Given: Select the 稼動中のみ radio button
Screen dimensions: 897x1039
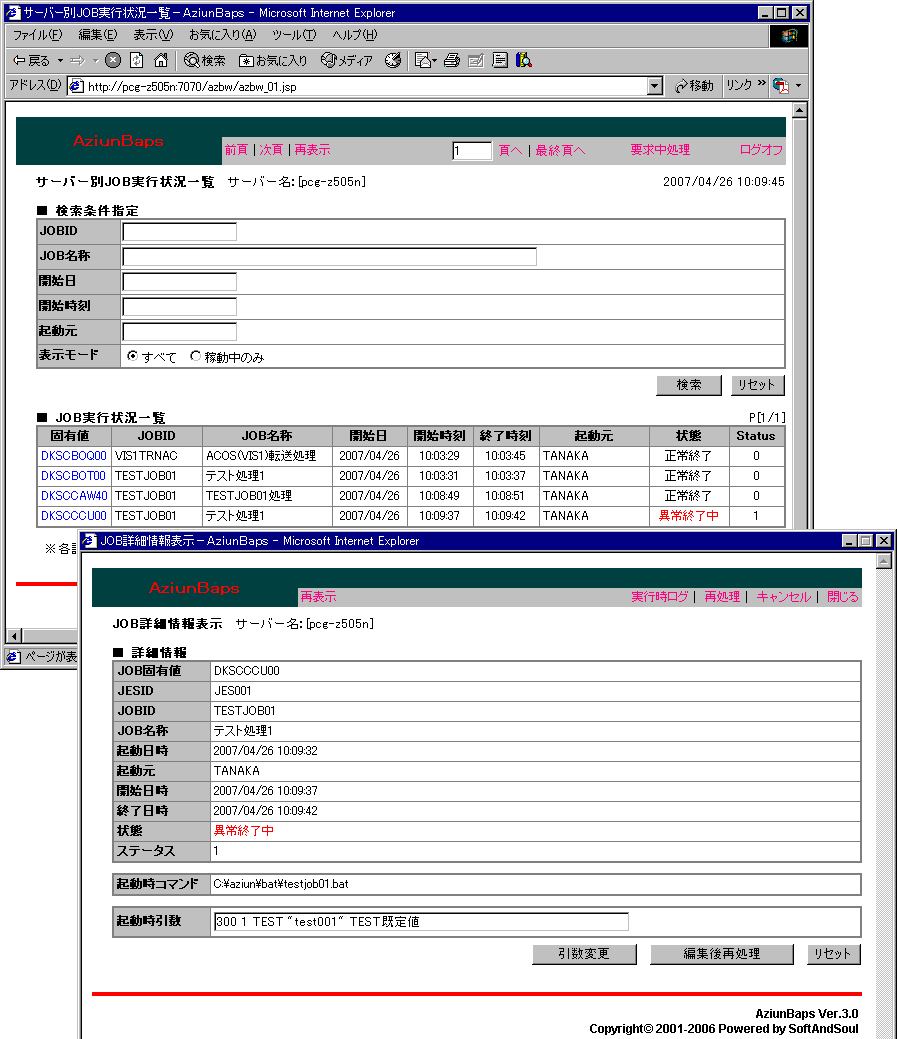Looking at the screenshot, I should coord(195,356).
